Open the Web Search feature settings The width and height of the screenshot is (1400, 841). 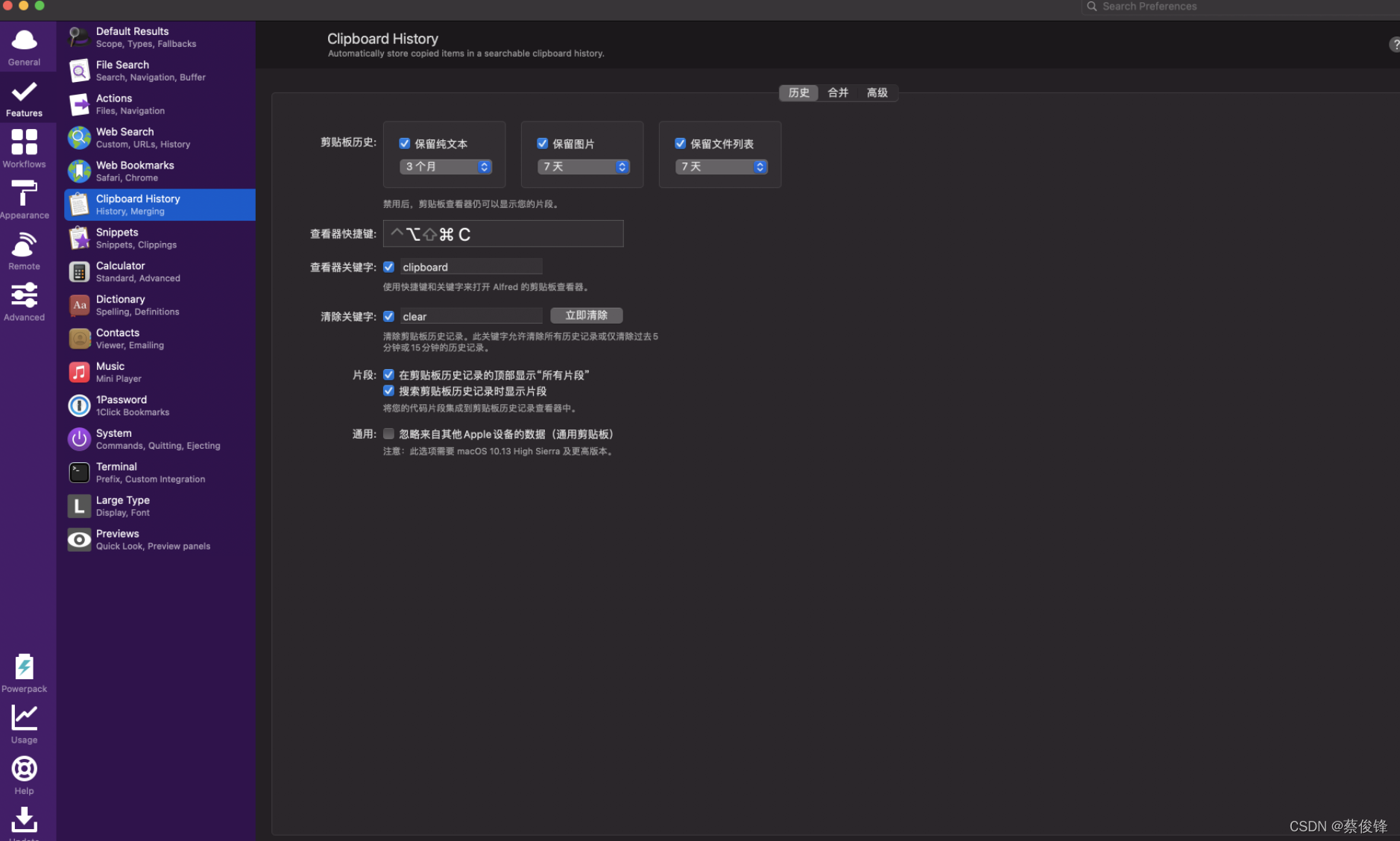point(157,137)
